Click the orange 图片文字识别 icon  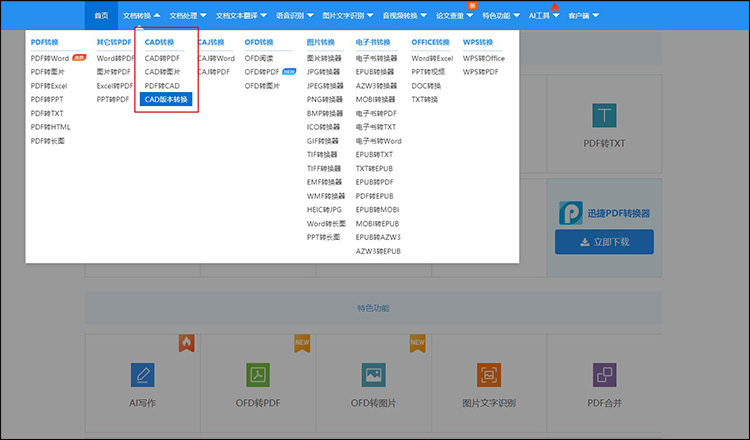coord(489,374)
